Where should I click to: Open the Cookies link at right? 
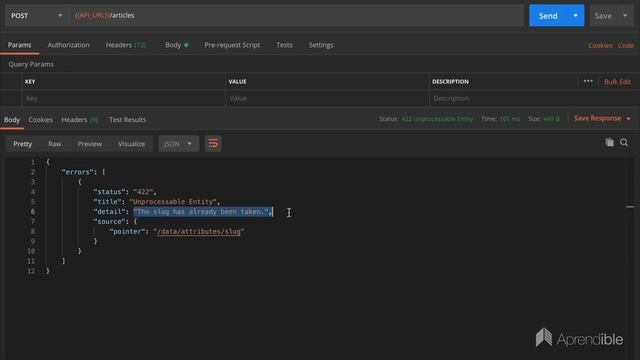click(x=600, y=45)
